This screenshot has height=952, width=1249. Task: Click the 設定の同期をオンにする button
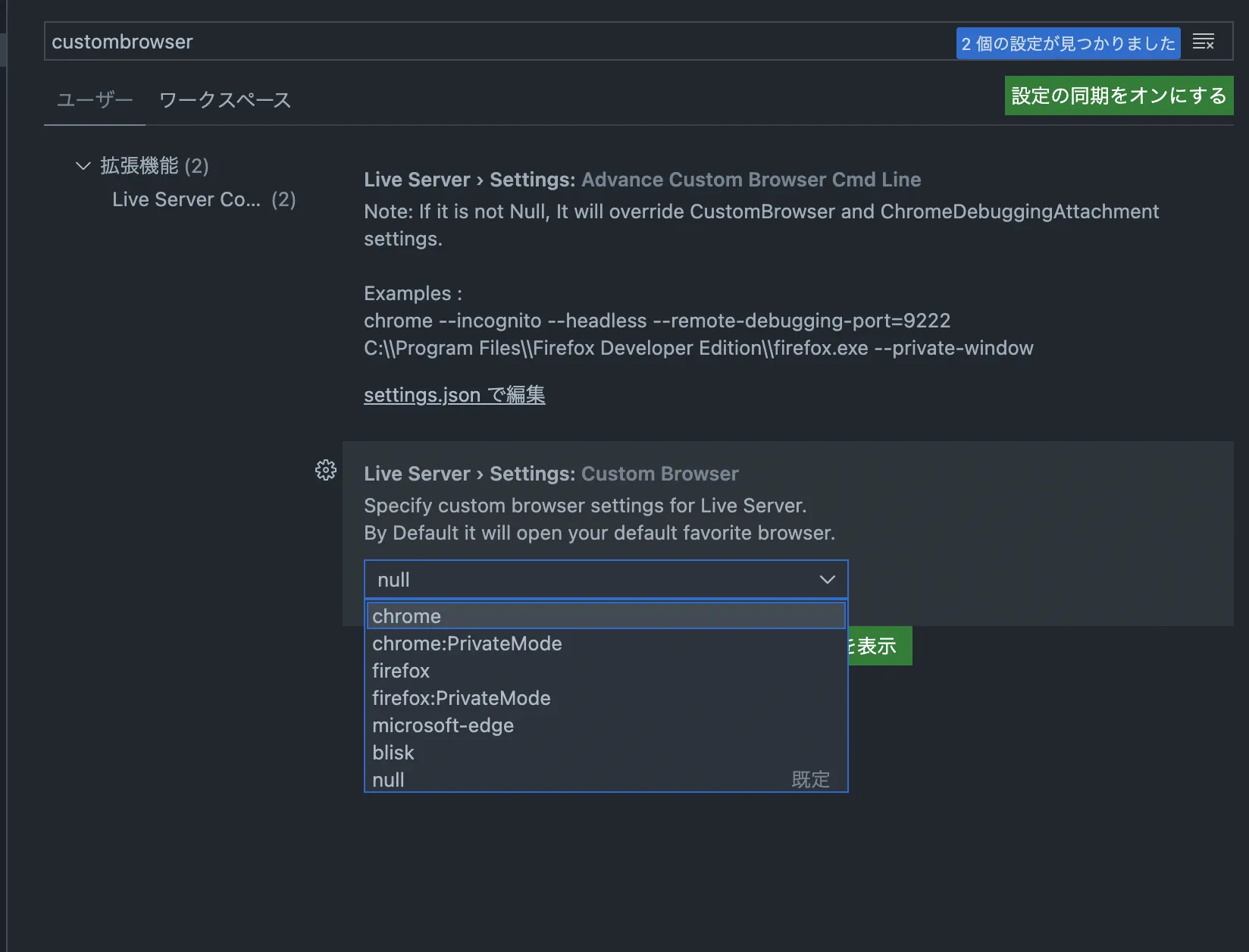[1118, 96]
